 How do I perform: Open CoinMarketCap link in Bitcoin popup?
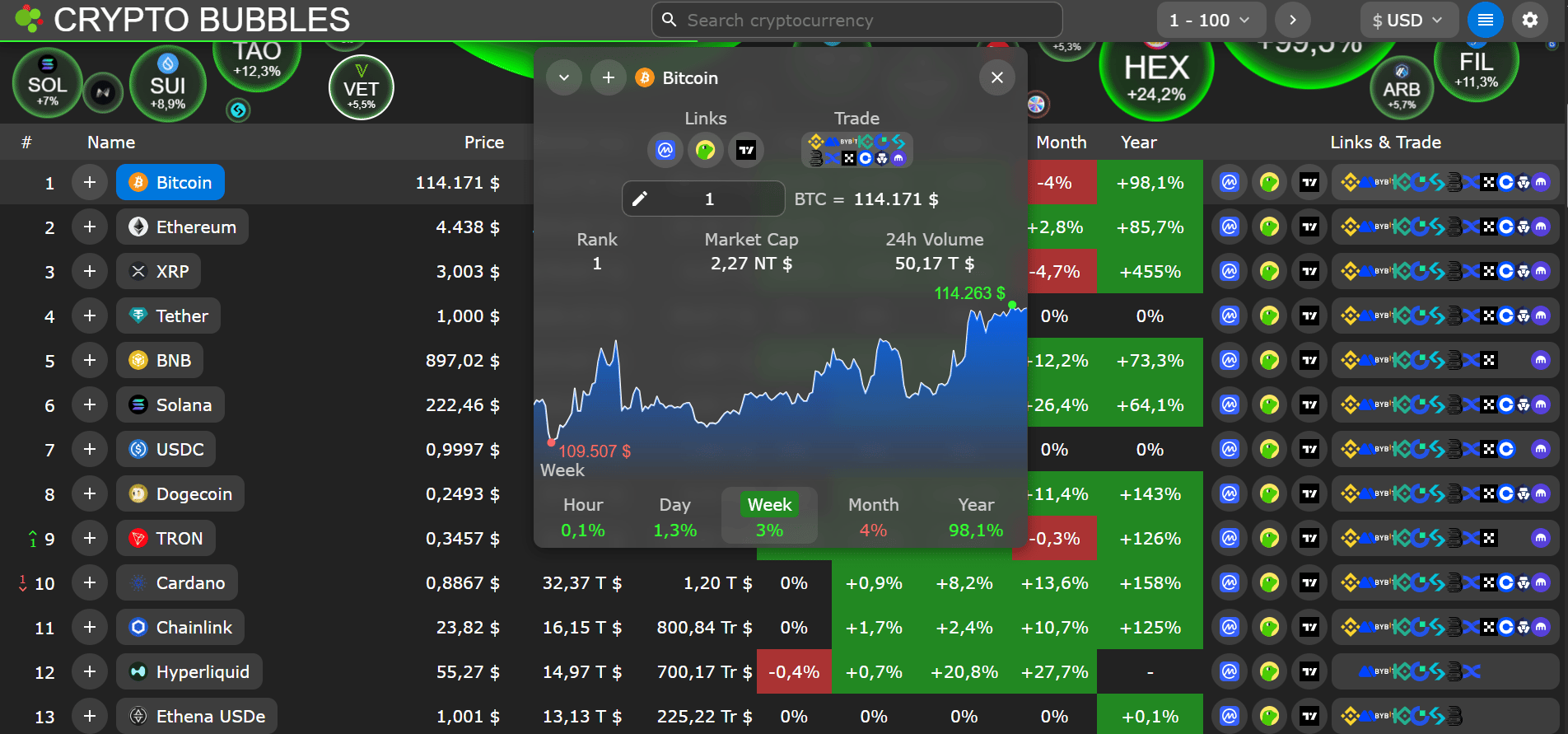[x=665, y=150]
